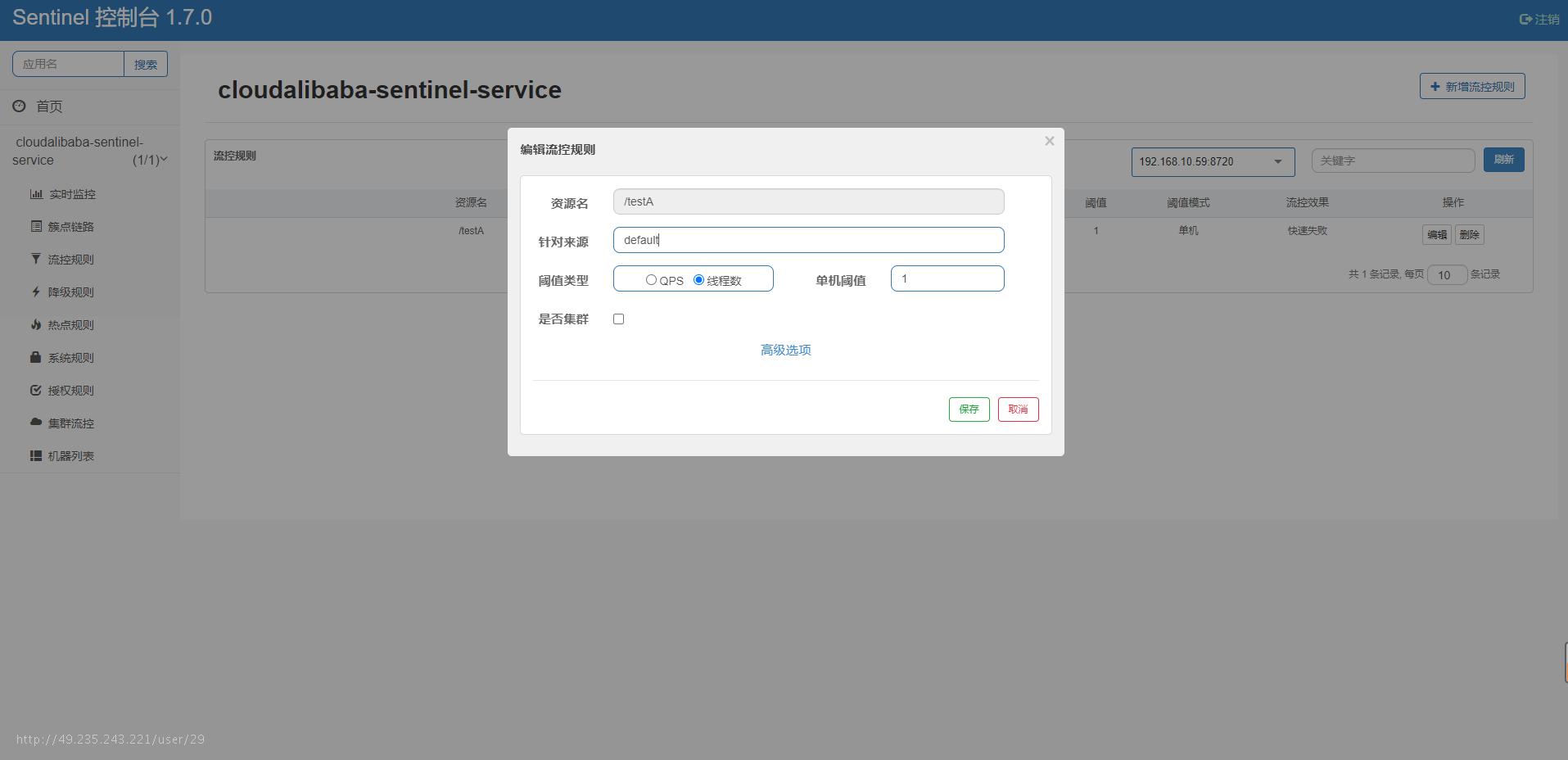1568x760 pixels.
Task: Click the 搜索 search button
Action: tap(146, 64)
